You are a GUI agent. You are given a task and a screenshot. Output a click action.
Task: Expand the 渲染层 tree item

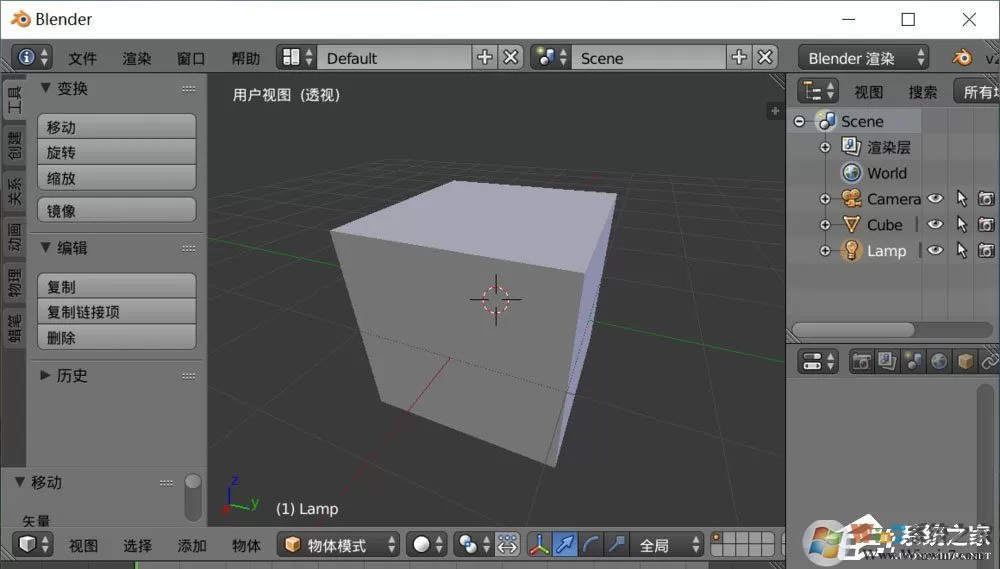pos(825,147)
